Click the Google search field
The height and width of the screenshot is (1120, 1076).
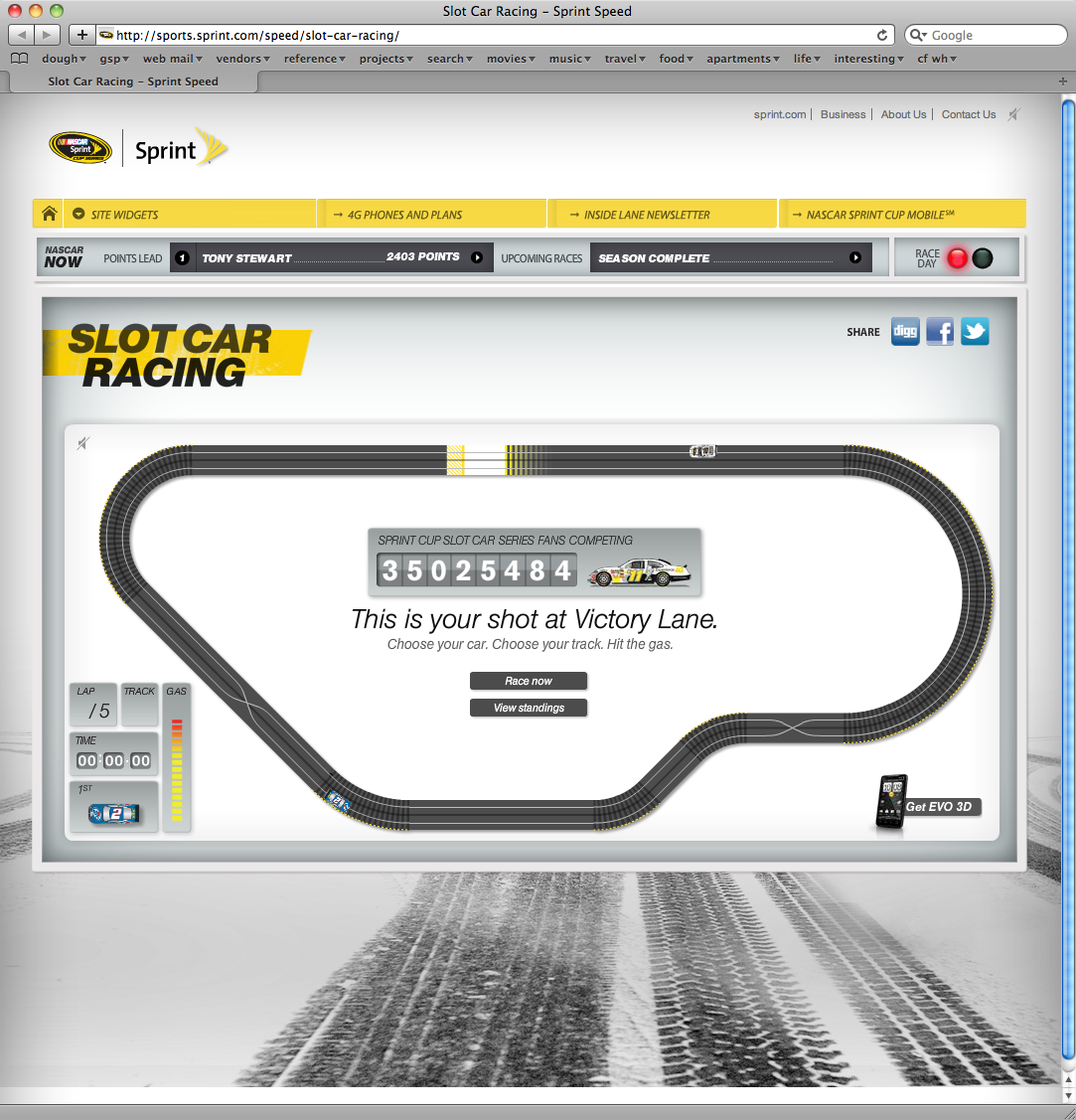(986, 35)
